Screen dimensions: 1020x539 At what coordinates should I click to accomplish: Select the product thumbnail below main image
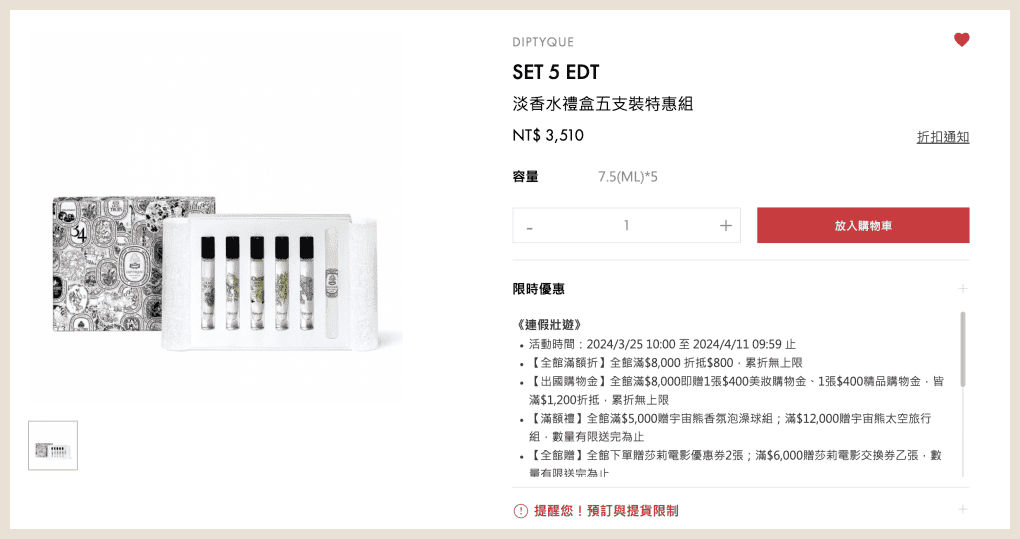point(53,445)
